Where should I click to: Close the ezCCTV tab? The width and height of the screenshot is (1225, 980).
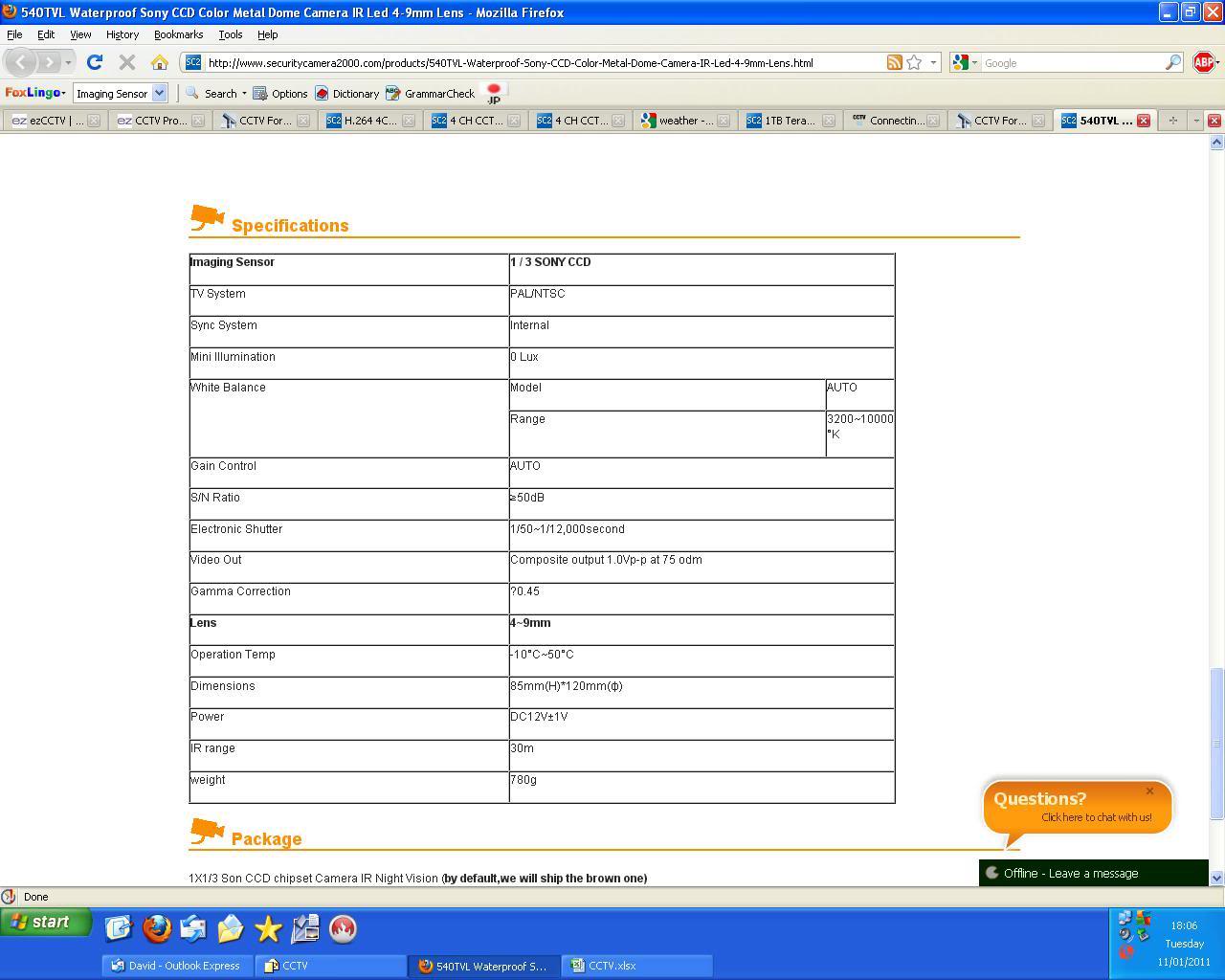94,121
